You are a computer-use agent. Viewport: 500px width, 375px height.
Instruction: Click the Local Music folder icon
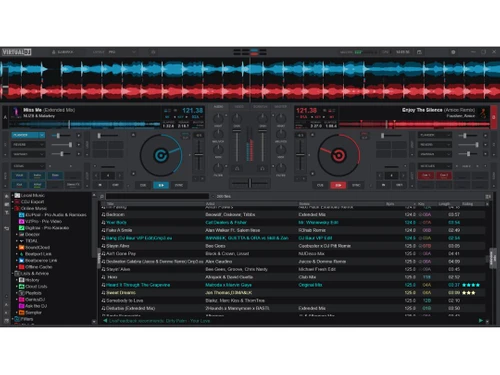(x=17, y=195)
